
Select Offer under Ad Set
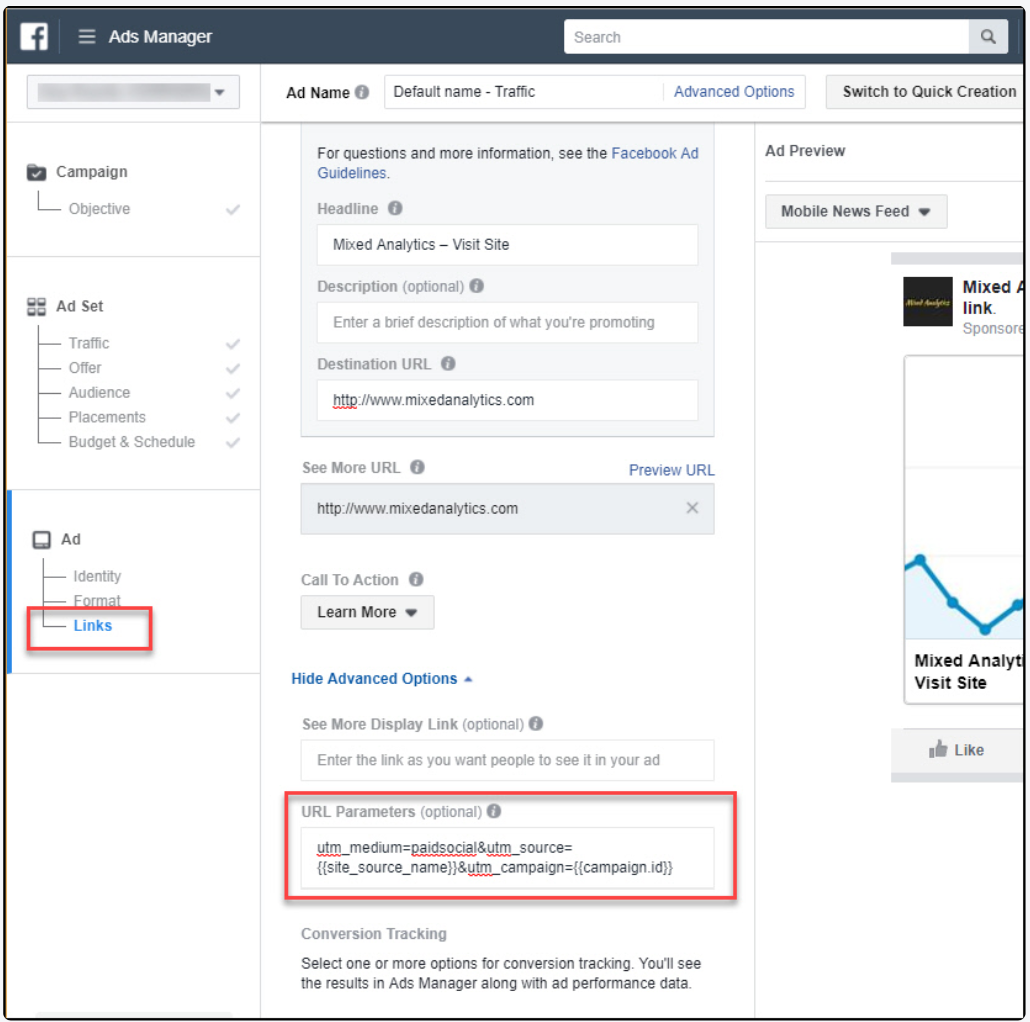85,368
